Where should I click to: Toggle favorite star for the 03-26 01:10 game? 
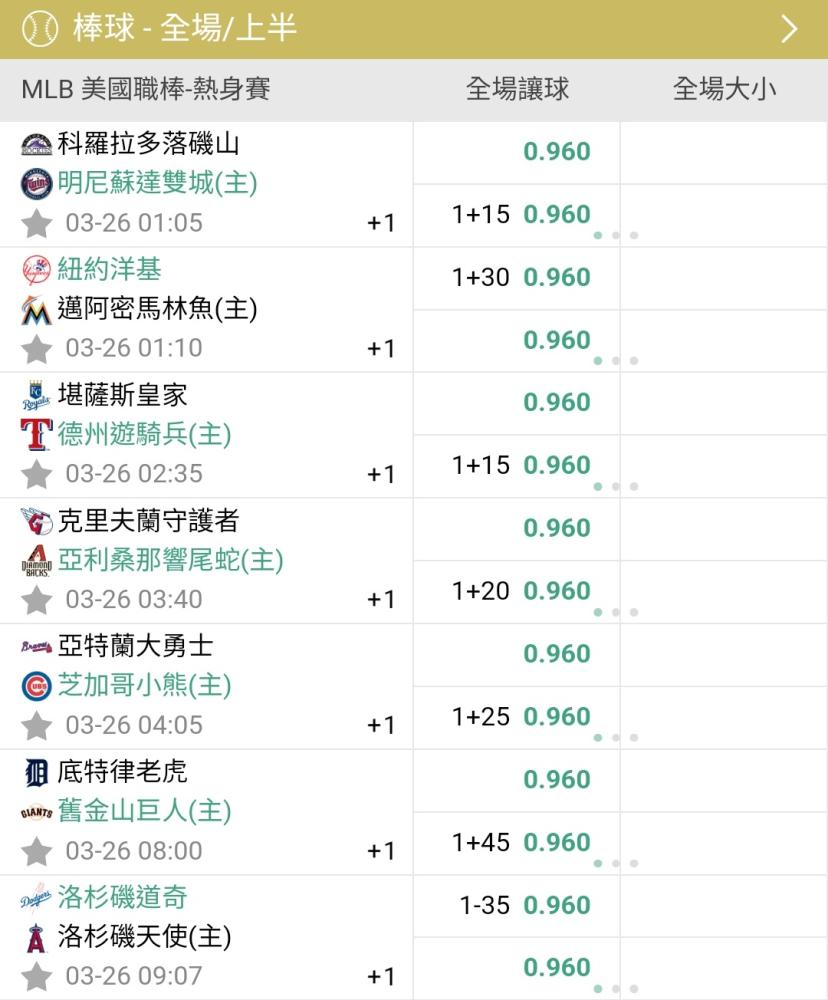37,349
